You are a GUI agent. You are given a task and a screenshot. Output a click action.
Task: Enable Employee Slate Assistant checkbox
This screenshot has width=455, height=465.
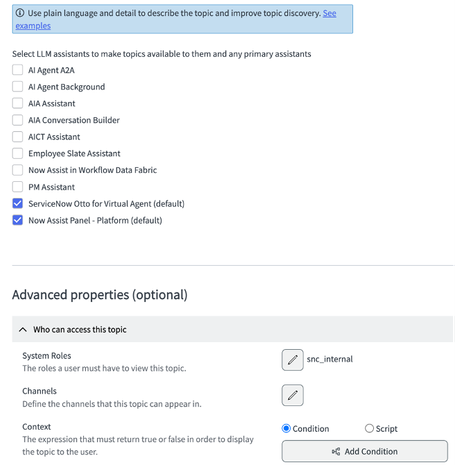[x=17, y=153]
